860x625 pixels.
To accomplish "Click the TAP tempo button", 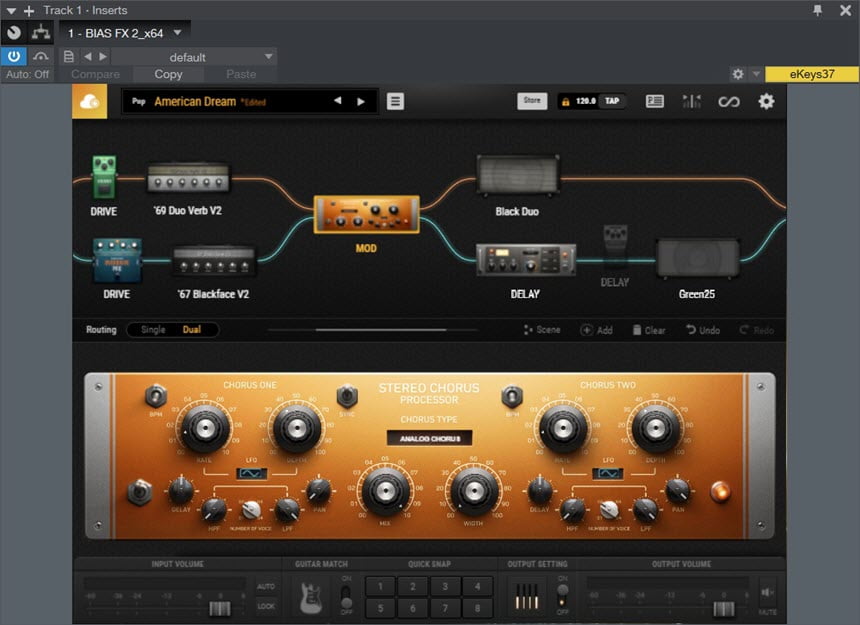I will tap(612, 101).
